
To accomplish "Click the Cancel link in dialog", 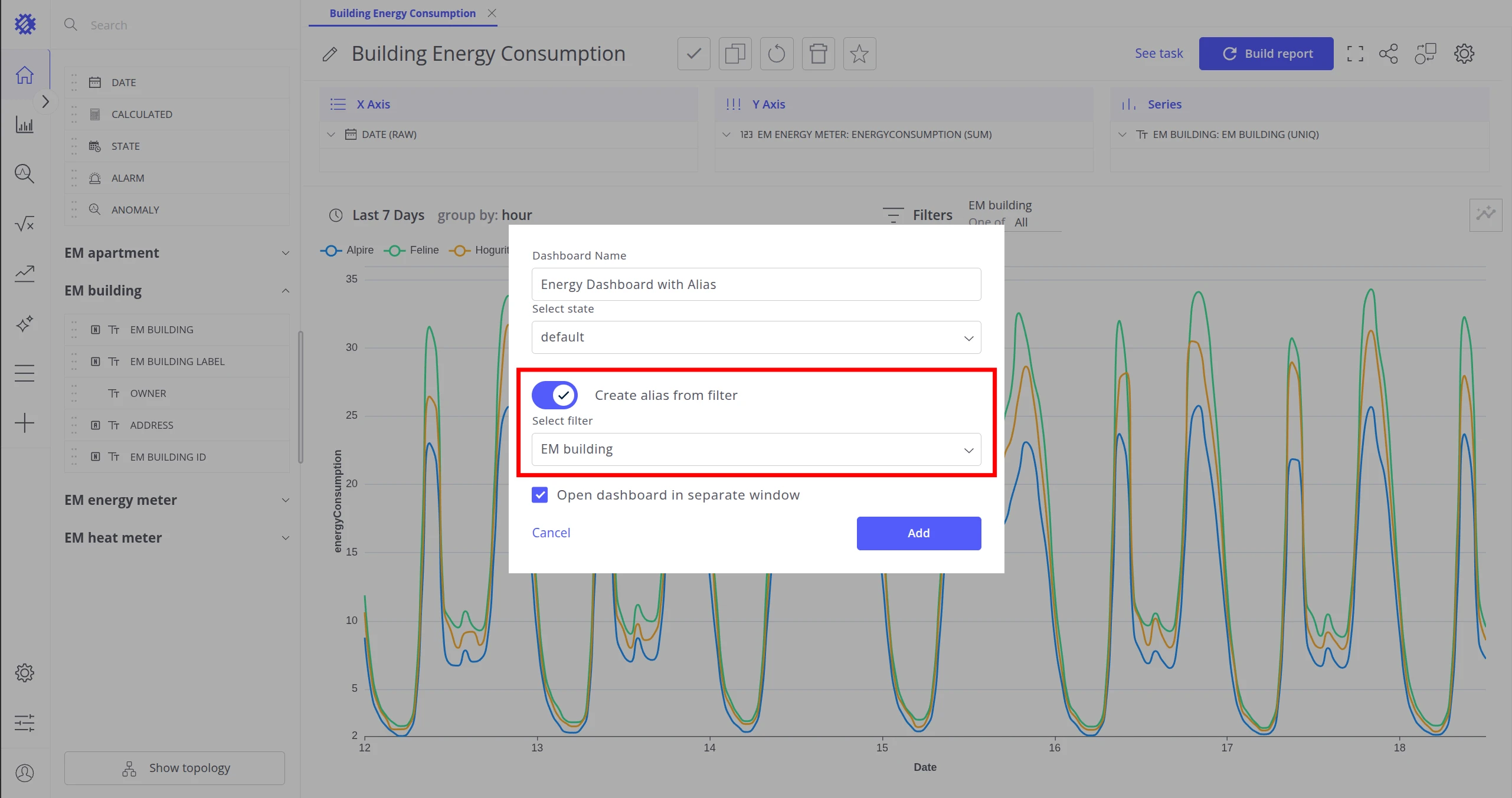I will 551,533.
